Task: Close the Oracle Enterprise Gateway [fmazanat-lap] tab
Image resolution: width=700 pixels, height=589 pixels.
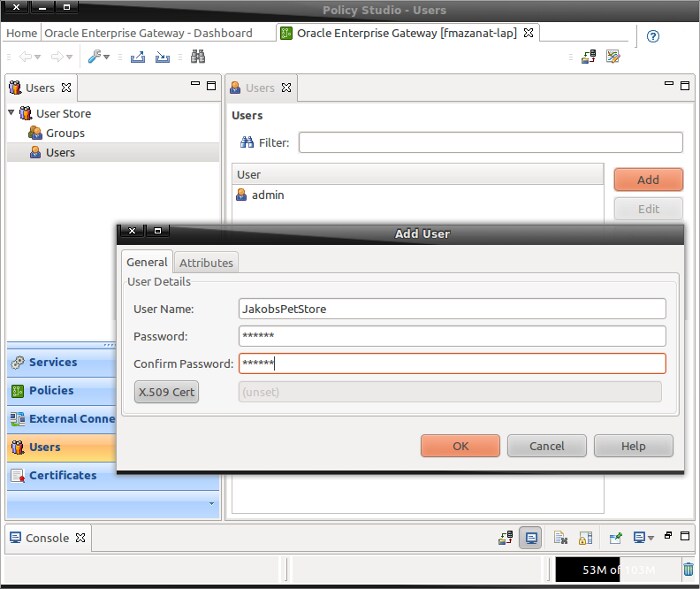Action: point(528,33)
